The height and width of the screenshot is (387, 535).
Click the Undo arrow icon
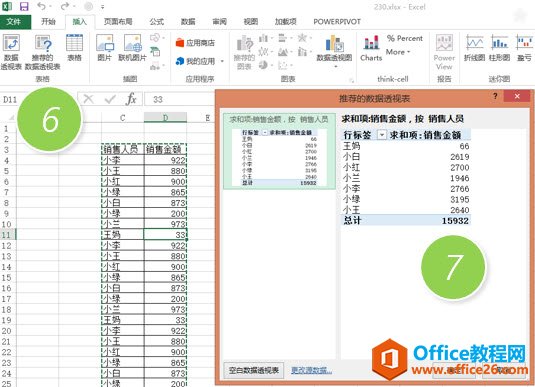(42, 6)
